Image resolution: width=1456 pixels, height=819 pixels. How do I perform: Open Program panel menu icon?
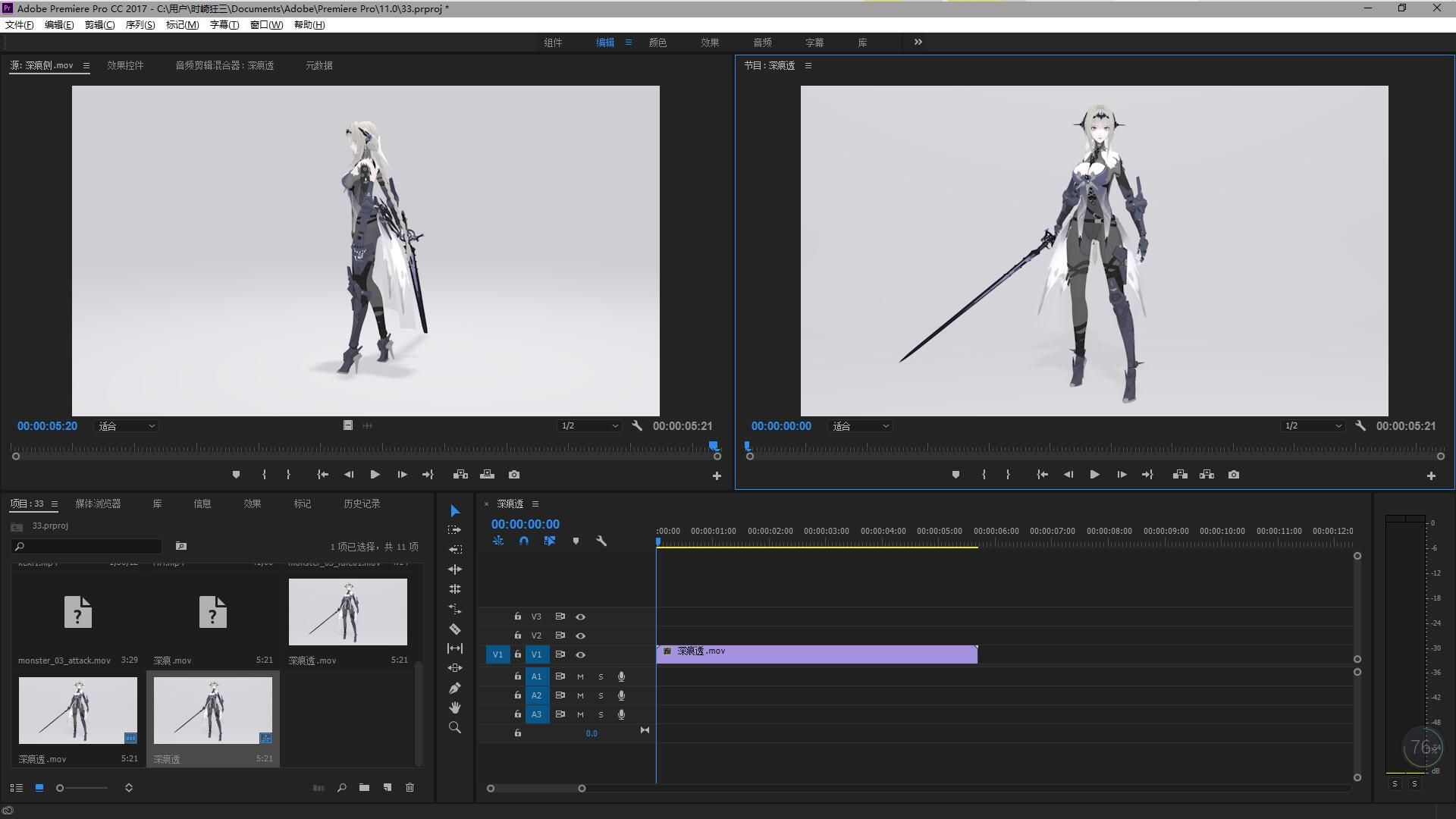click(808, 66)
